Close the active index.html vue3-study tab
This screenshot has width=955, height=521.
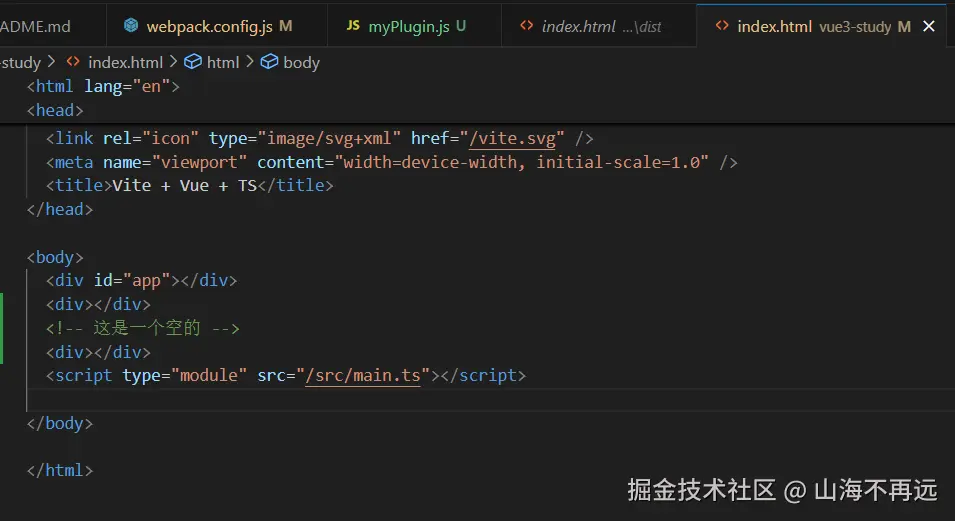point(929,27)
